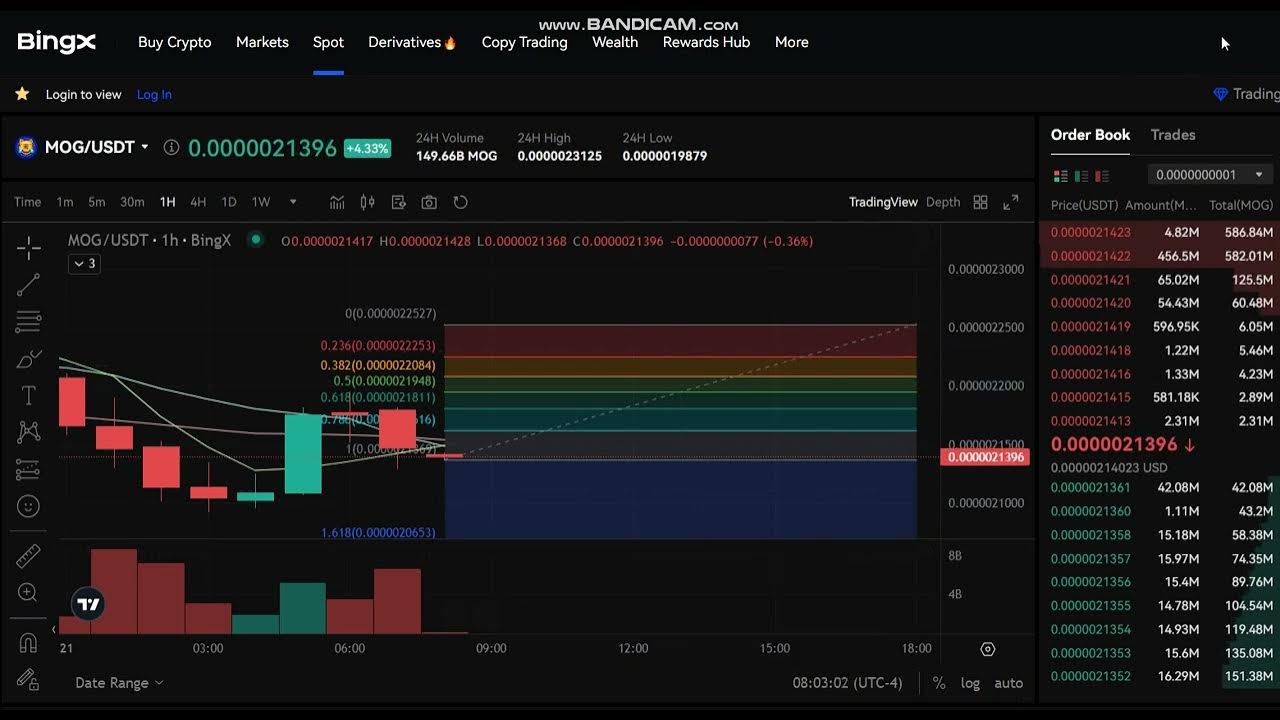Click the ask price 0.0000021423 row

tap(1159, 232)
